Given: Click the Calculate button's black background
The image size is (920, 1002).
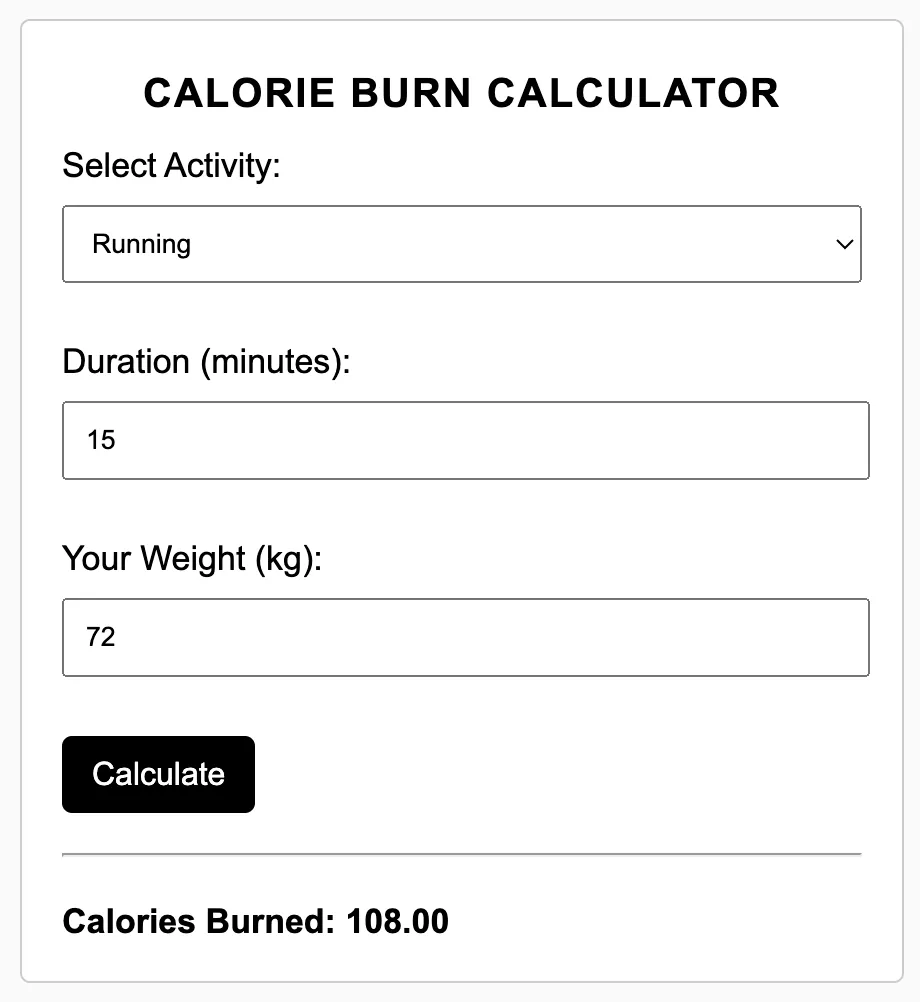Looking at the screenshot, I should [158, 774].
